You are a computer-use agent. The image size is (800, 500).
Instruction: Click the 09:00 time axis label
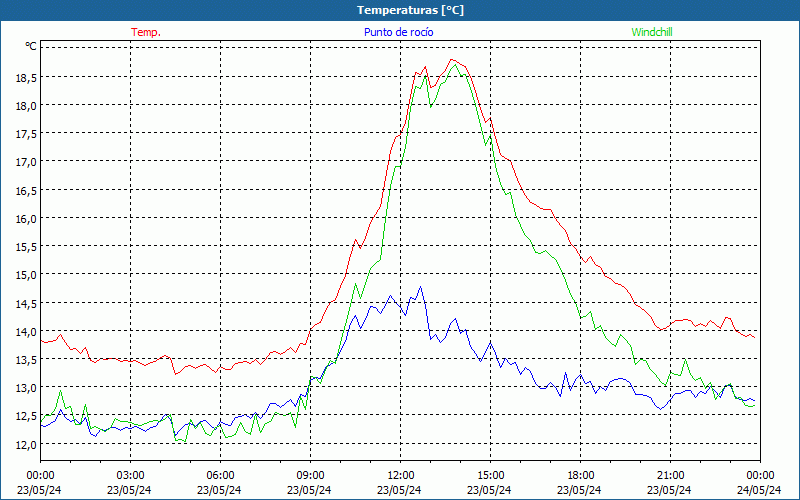(x=310, y=476)
